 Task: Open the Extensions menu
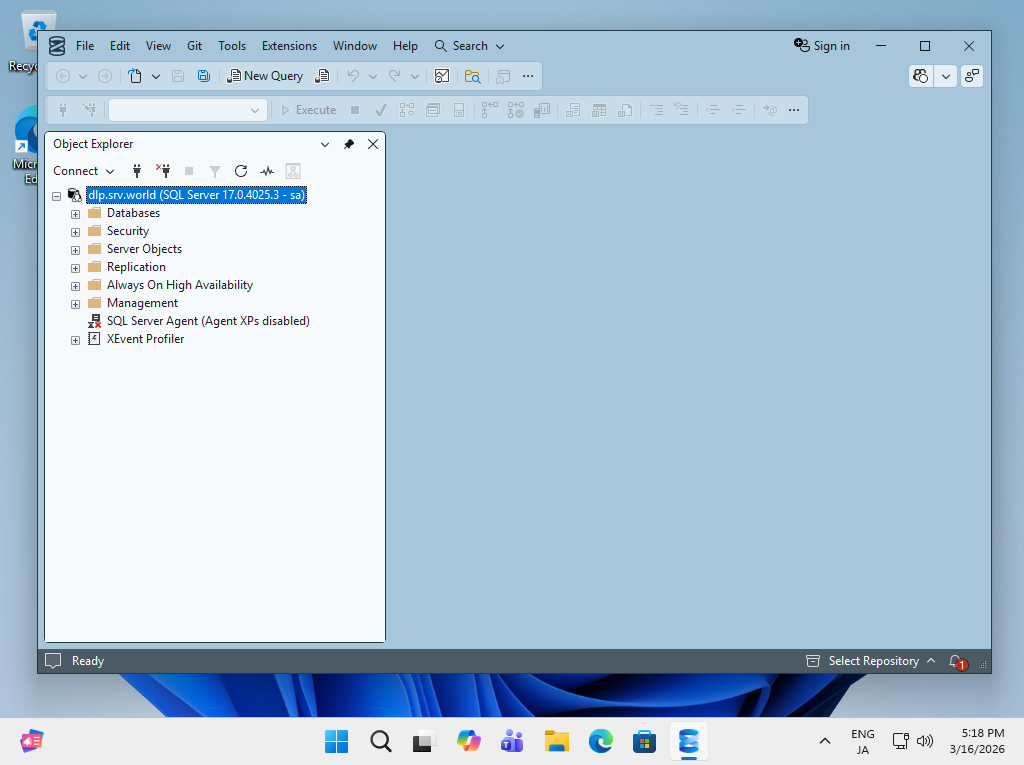tap(289, 46)
